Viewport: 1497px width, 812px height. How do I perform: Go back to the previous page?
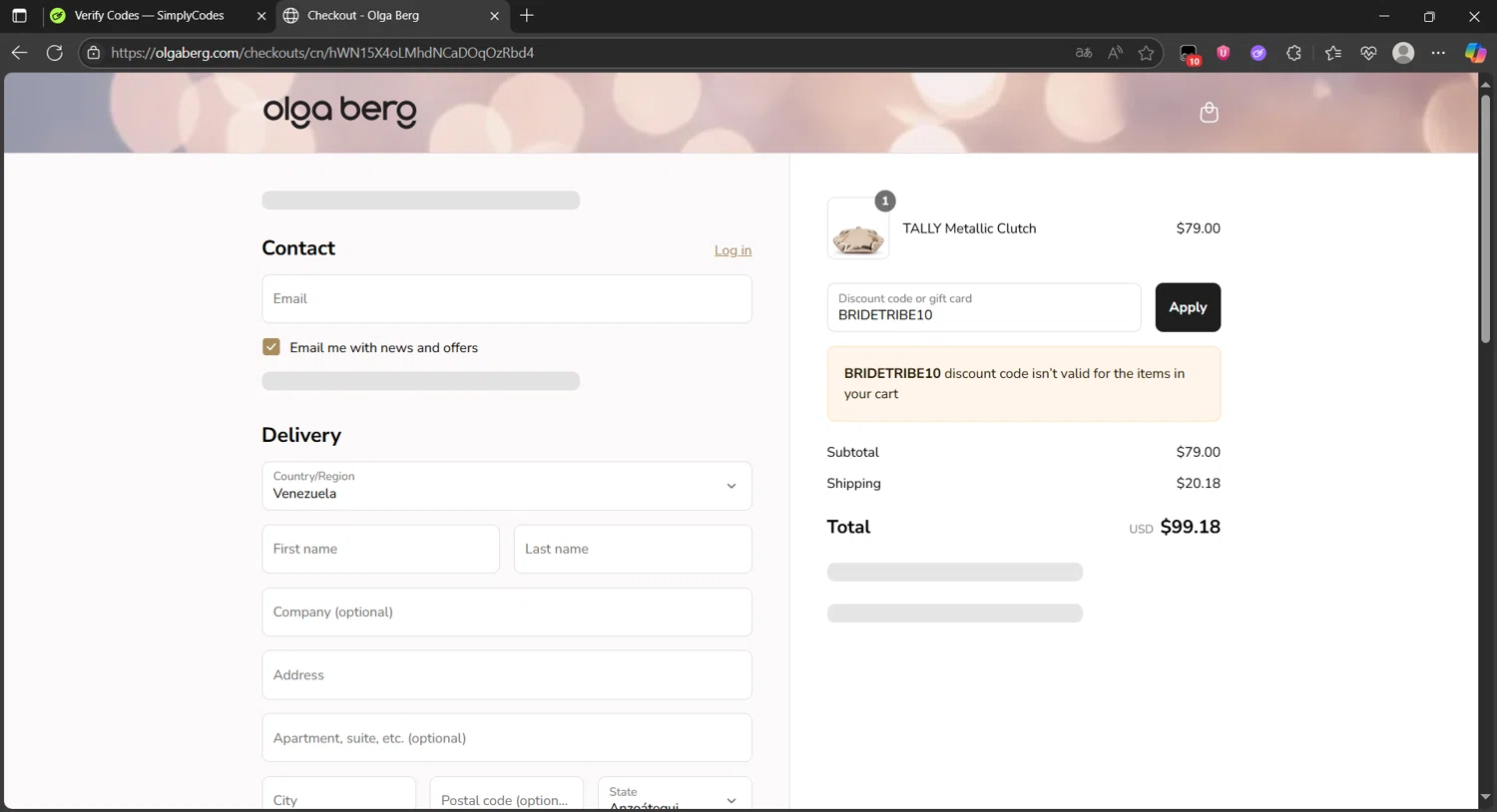click(19, 53)
